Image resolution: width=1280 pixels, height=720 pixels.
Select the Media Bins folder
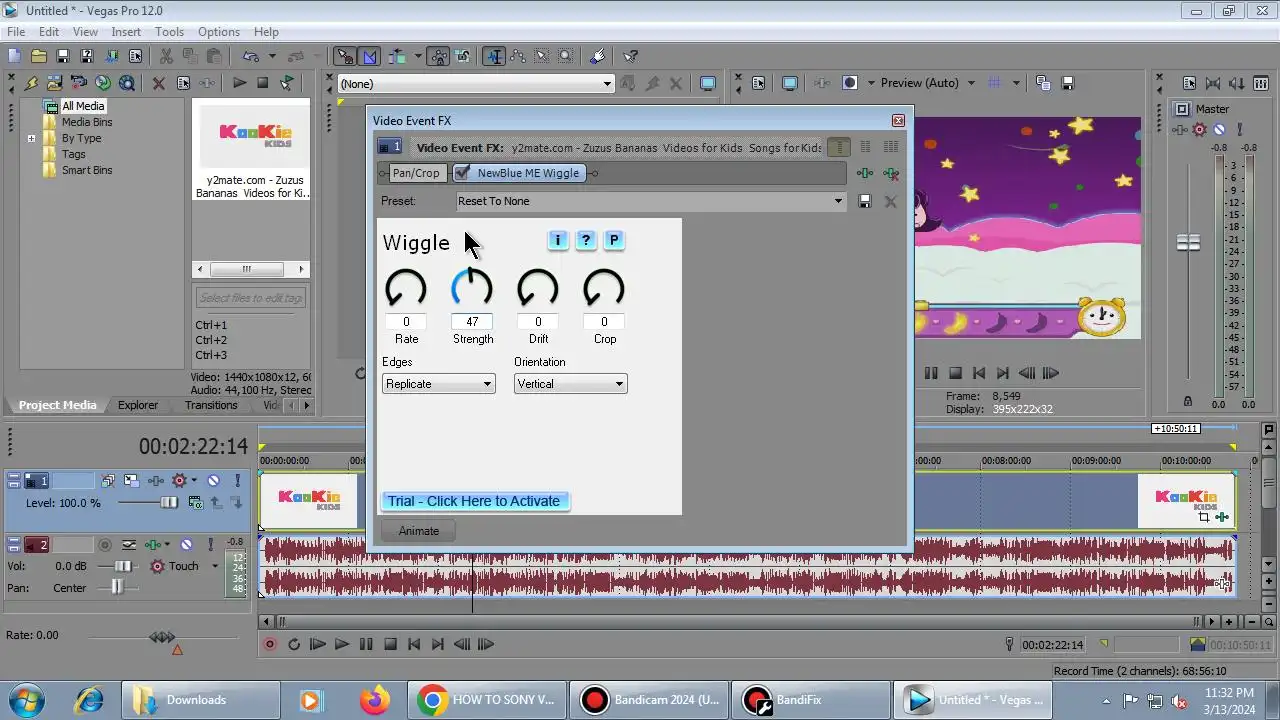pos(87,122)
